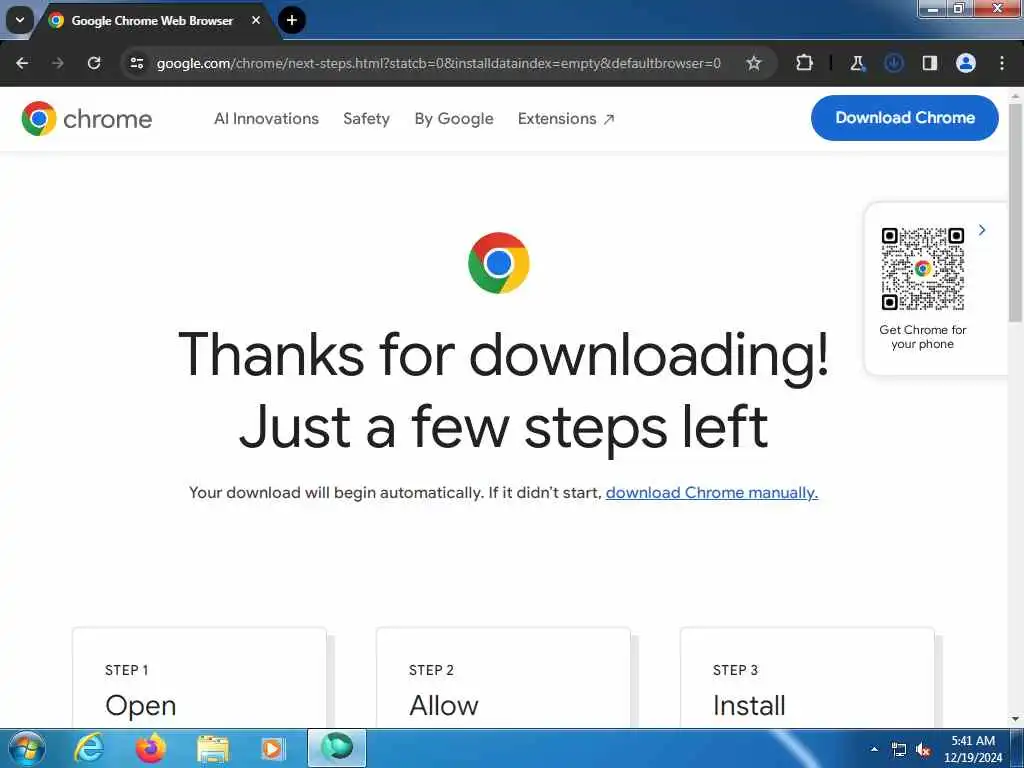Expand the tab search dropdown
This screenshot has height=768, width=1024.
coord(20,20)
